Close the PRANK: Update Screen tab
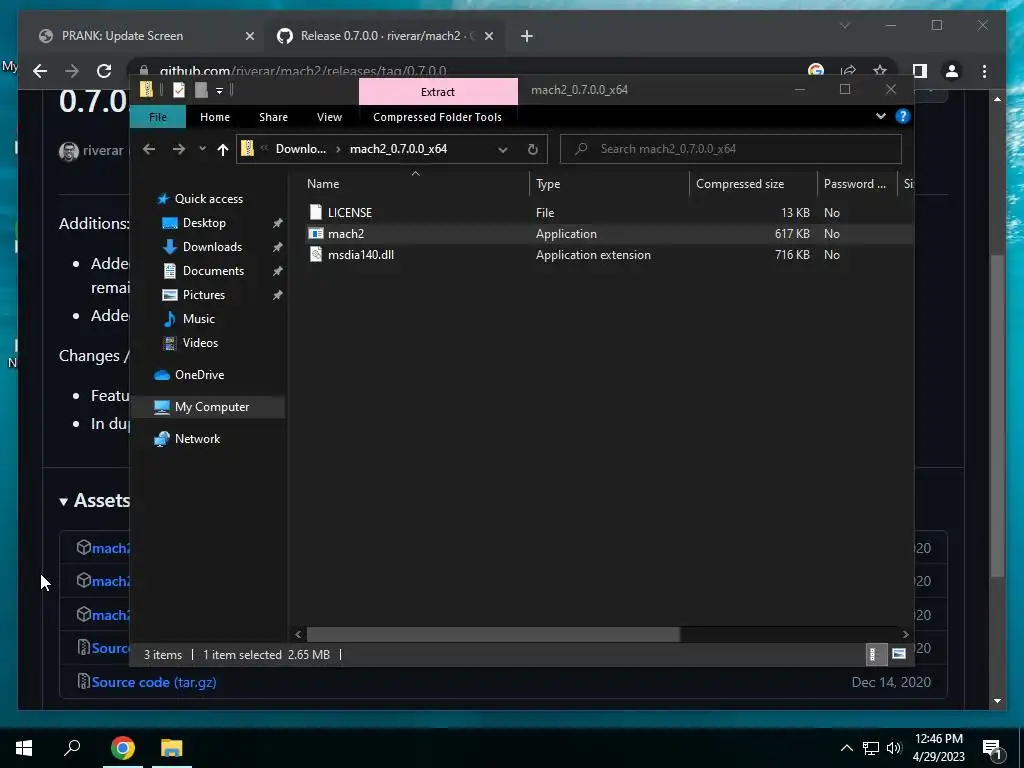This screenshot has height=768, width=1024. (x=249, y=36)
